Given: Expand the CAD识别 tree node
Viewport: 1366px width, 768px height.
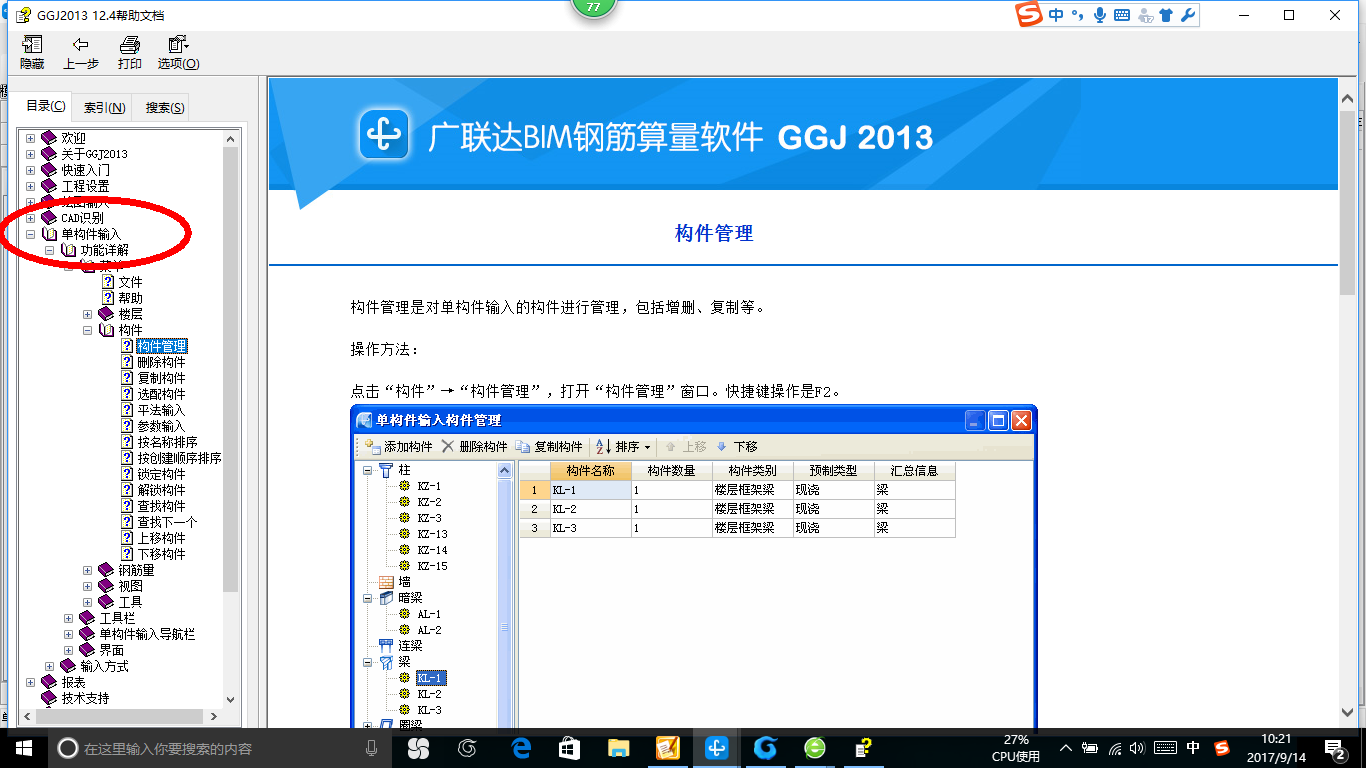Looking at the screenshot, I should click(x=30, y=218).
